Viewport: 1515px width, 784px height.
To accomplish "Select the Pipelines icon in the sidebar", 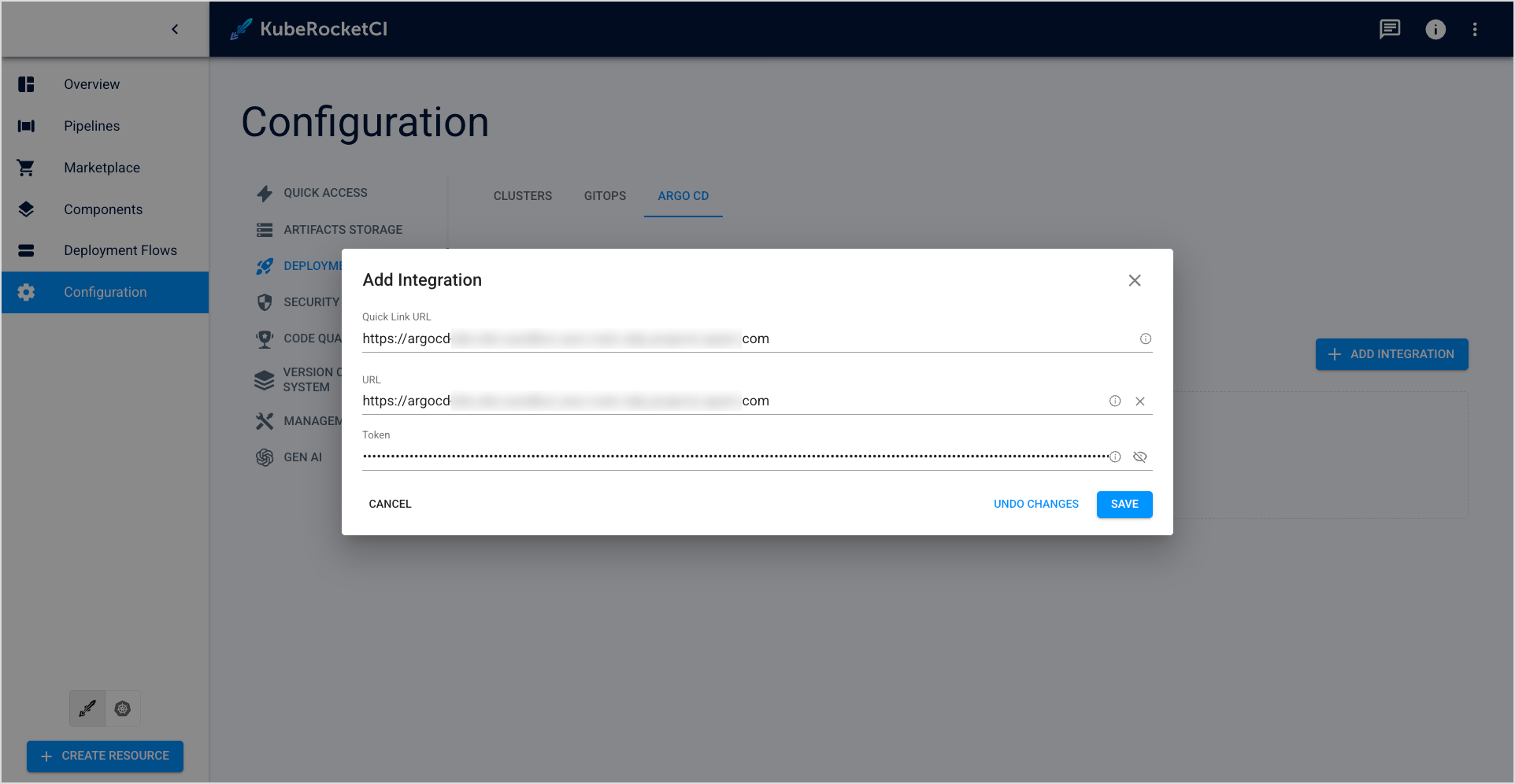I will [26, 126].
